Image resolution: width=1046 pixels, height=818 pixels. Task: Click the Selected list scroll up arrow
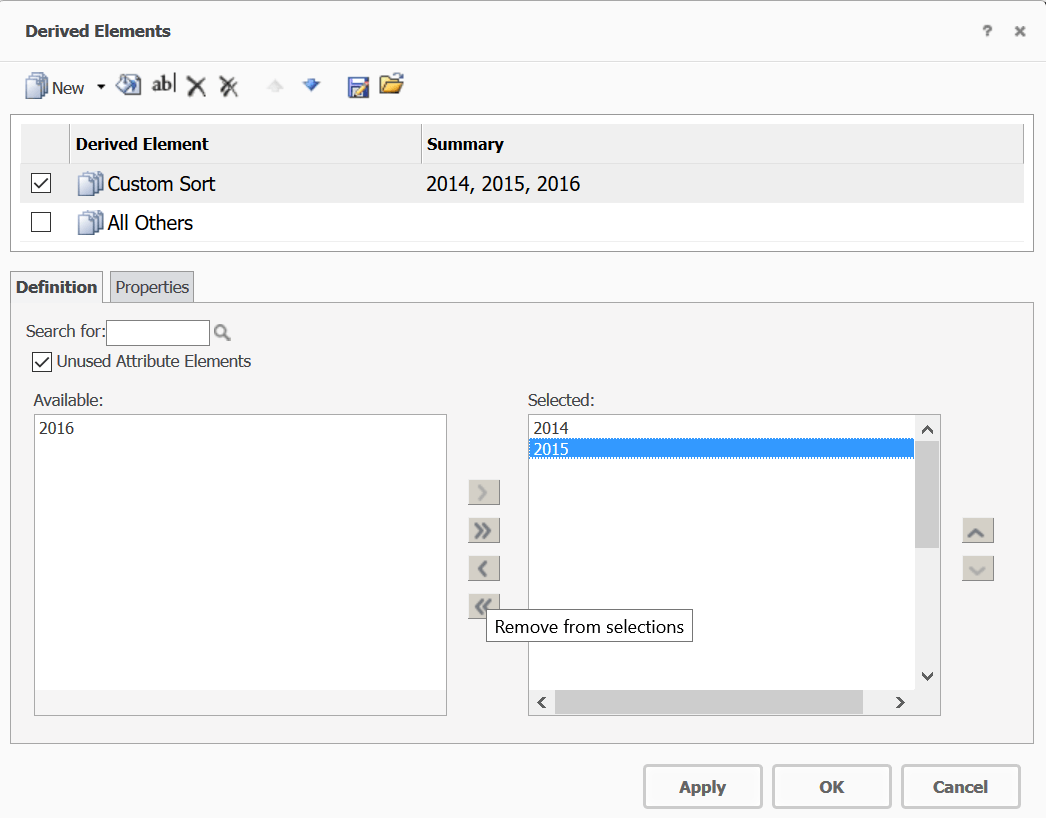(927, 429)
